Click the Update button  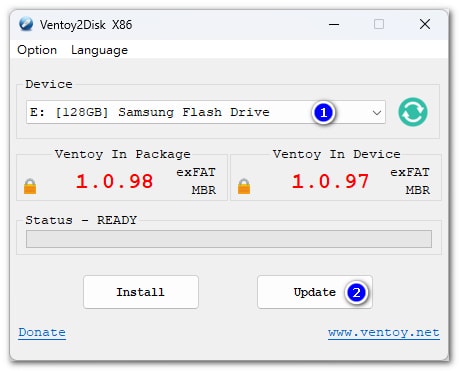pyautogui.click(x=315, y=292)
